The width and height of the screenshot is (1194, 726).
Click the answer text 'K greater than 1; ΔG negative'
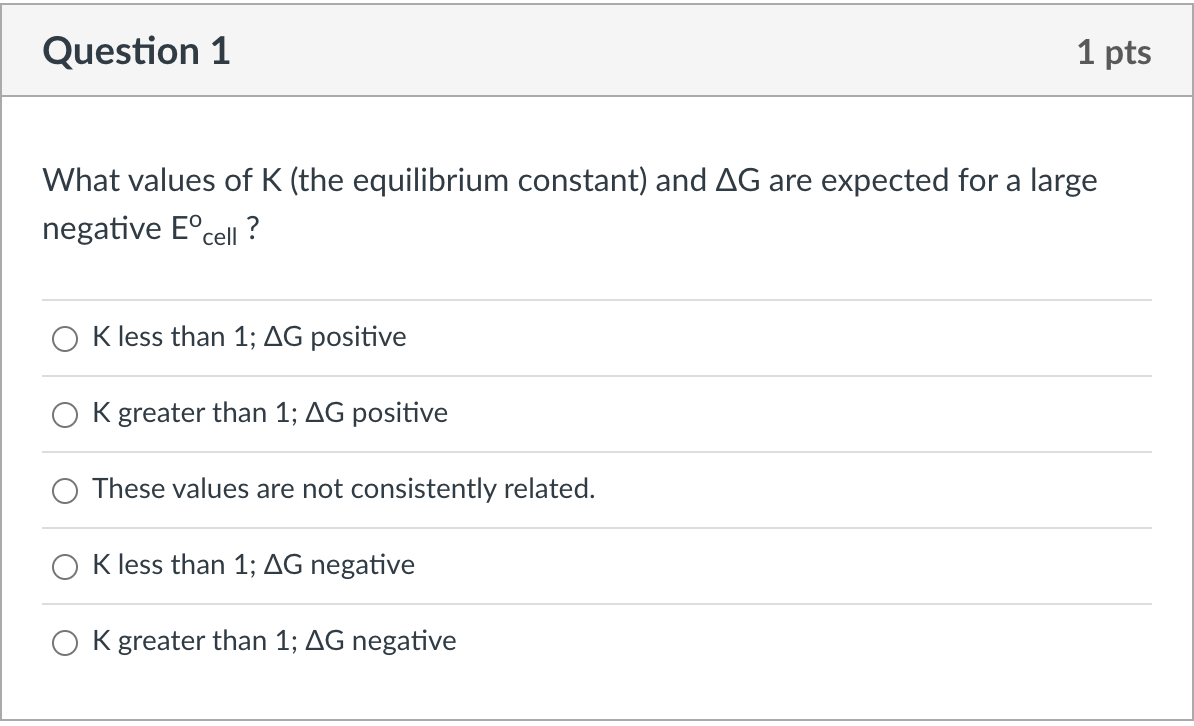(x=274, y=641)
